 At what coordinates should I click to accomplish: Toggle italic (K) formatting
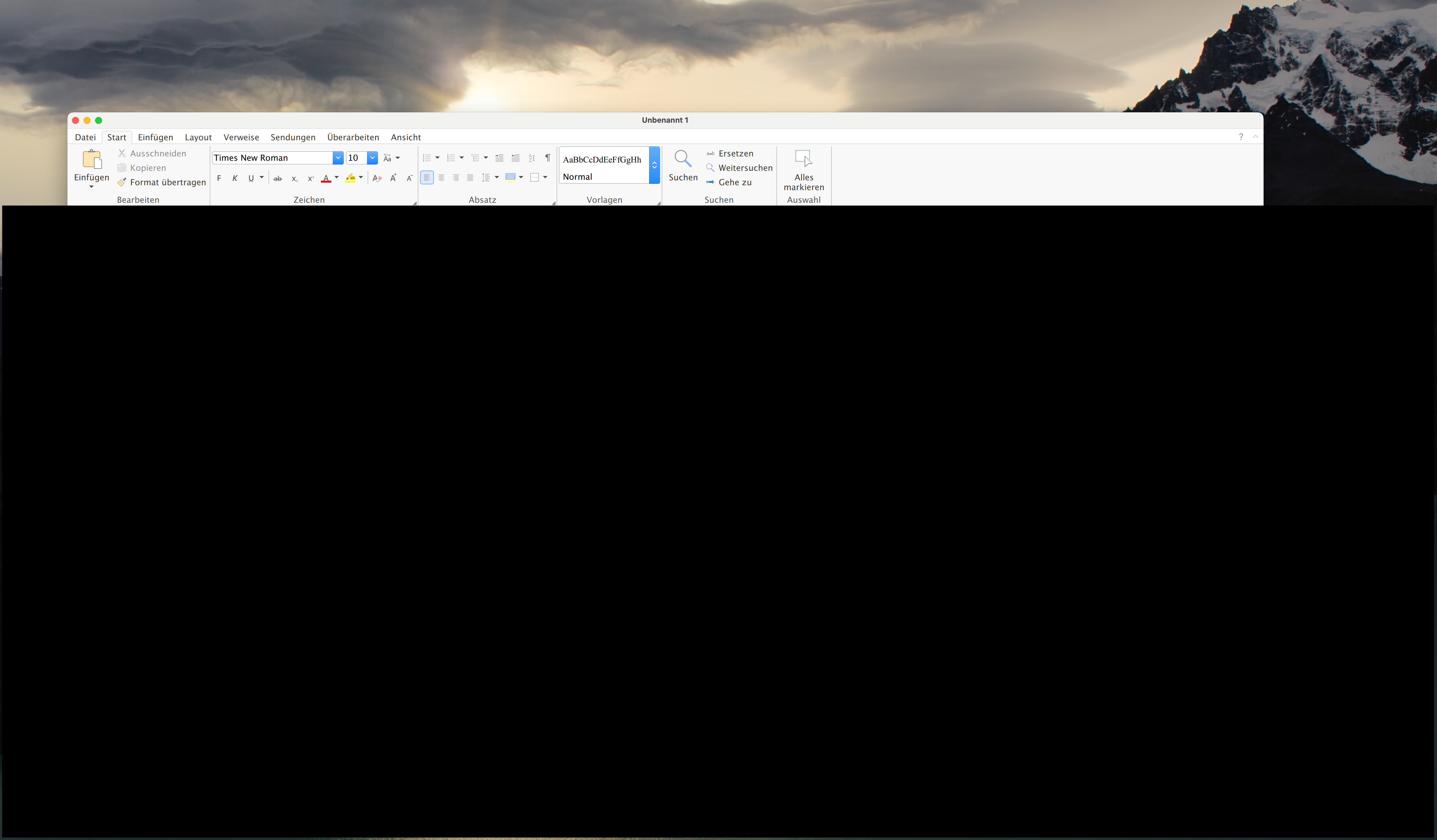(235, 179)
